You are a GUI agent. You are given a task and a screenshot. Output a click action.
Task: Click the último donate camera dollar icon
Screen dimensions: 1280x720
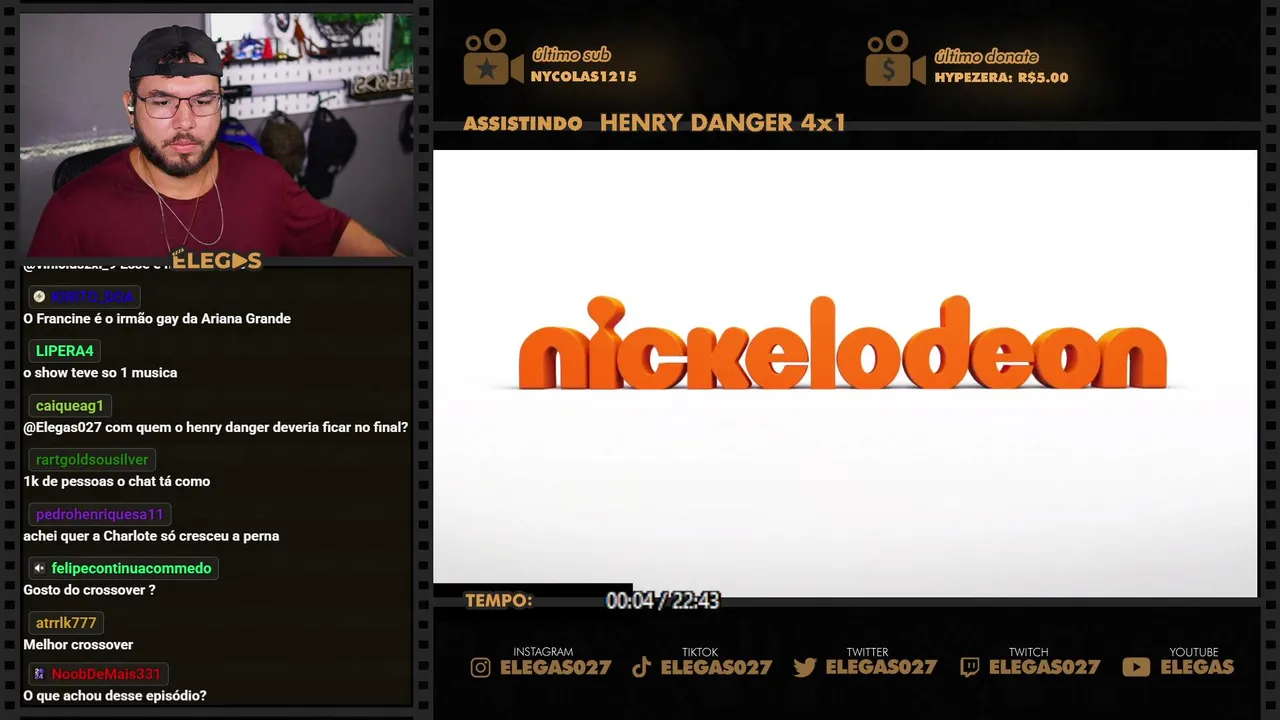coord(895,57)
